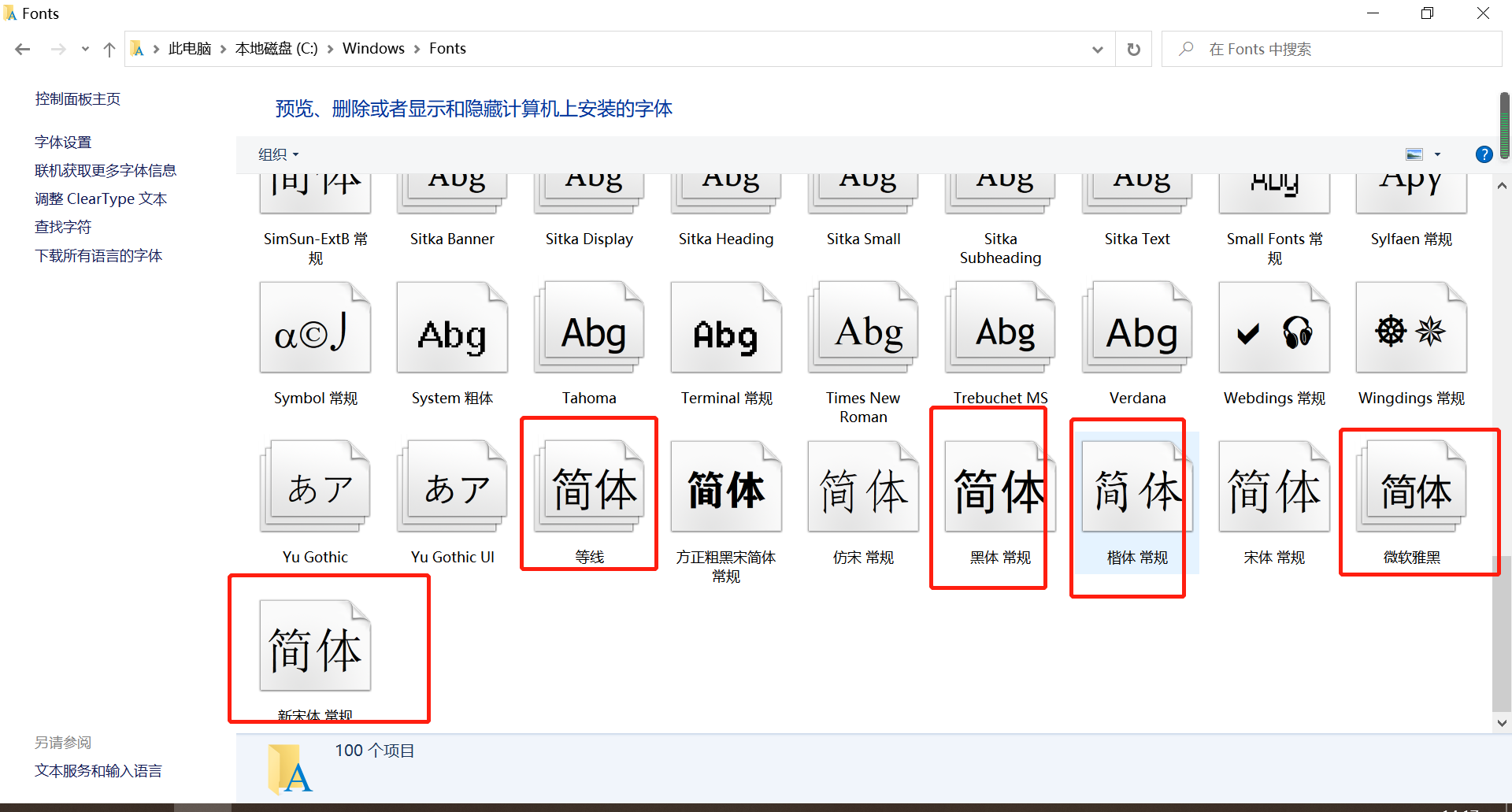Select the SimSun-ExtB 常规 font icon
The height and width of the screenshot is (812, 1512).
[x=315, y=194]
